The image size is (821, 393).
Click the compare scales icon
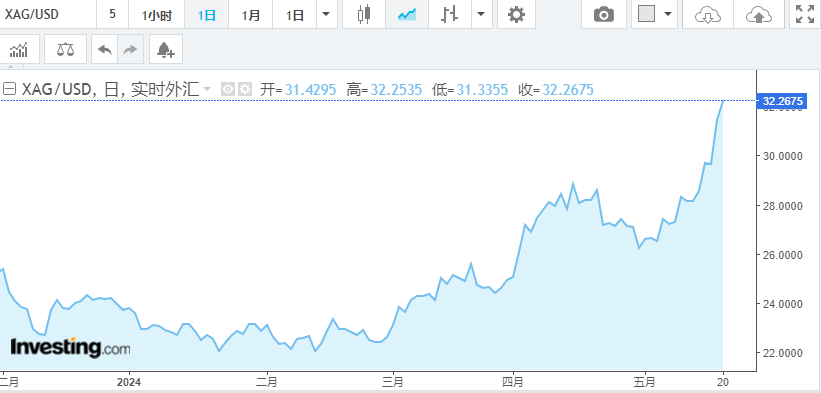coord(65,50)
